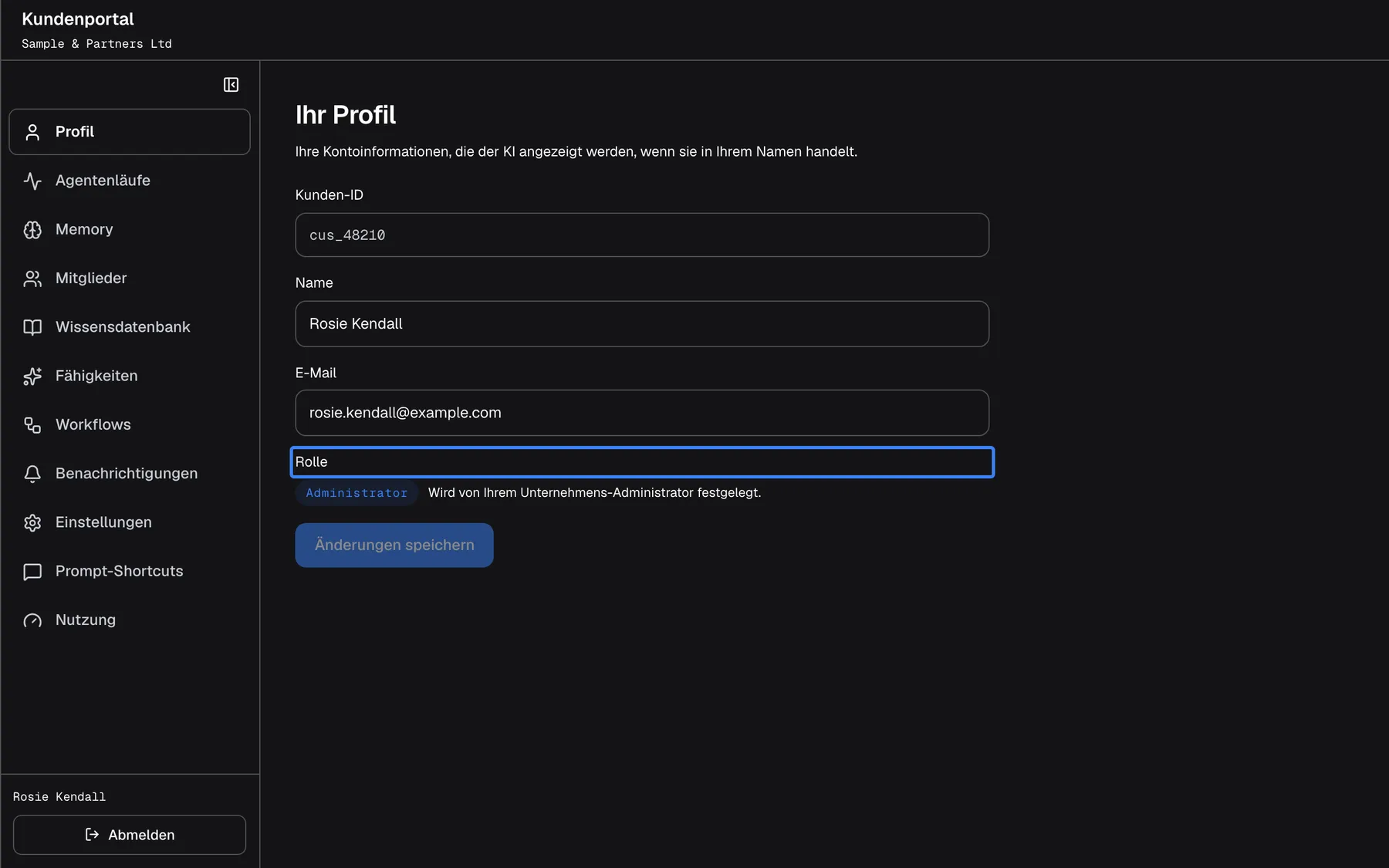
Task: Go to the Memory section
Action: (130, 229)
